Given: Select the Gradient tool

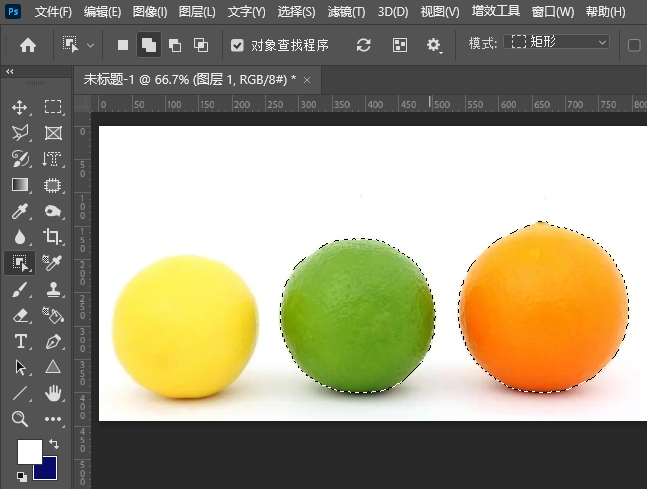Looking at the screenshot, I should click(20, 185).
